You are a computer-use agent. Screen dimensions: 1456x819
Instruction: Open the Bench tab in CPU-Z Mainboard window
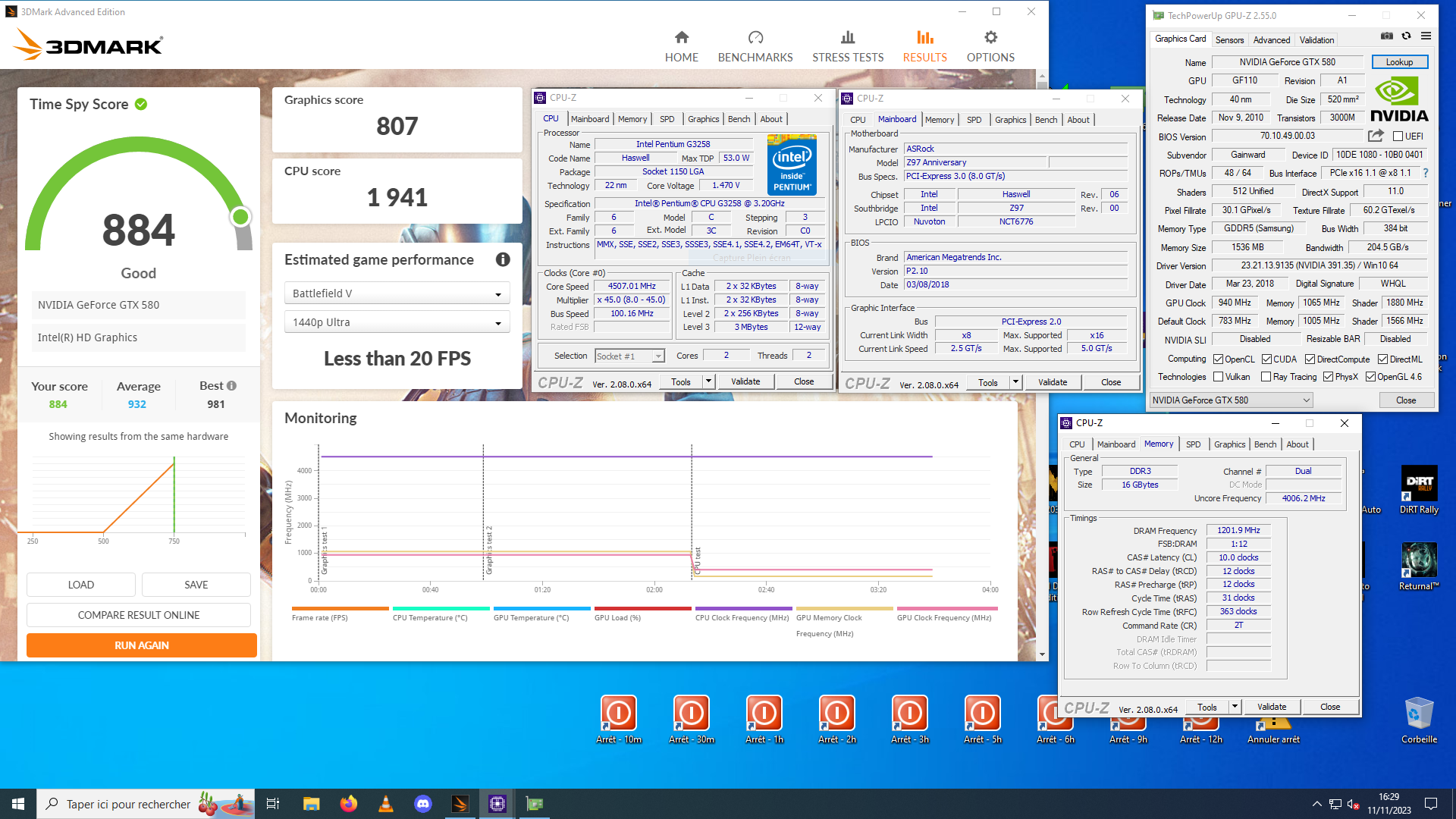click(x=1046, y=120)
